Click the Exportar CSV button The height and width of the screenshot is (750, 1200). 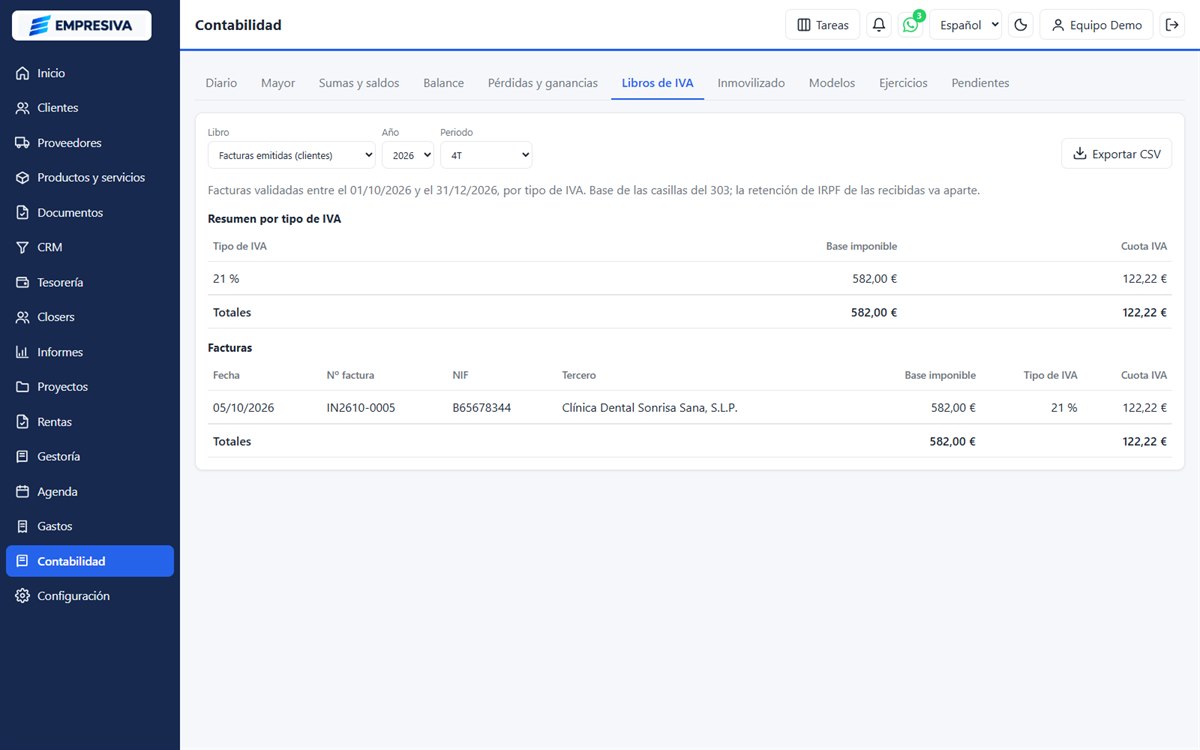tap(1116, 154)
